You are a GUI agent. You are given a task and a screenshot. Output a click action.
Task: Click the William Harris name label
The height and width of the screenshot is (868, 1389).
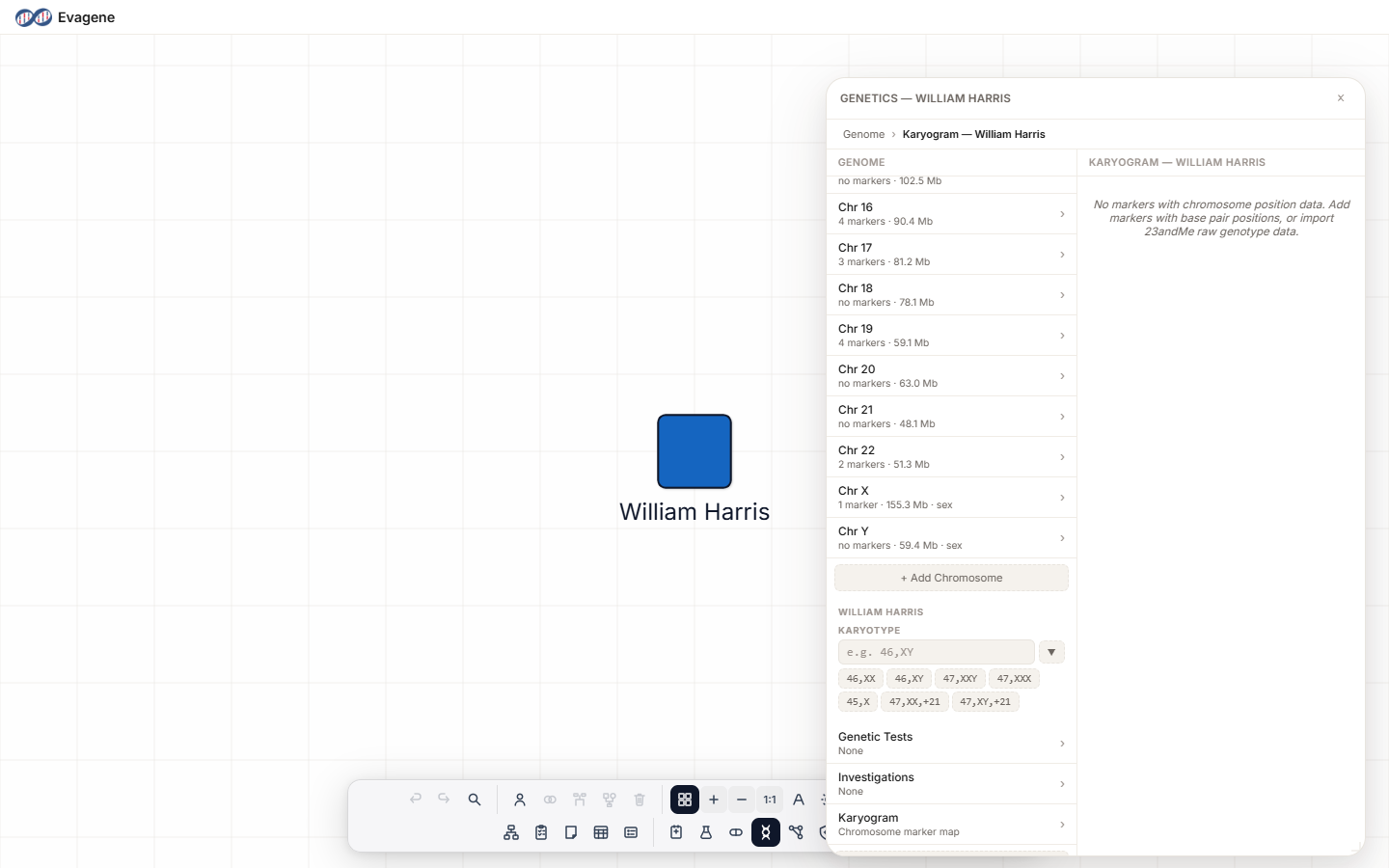694,512
